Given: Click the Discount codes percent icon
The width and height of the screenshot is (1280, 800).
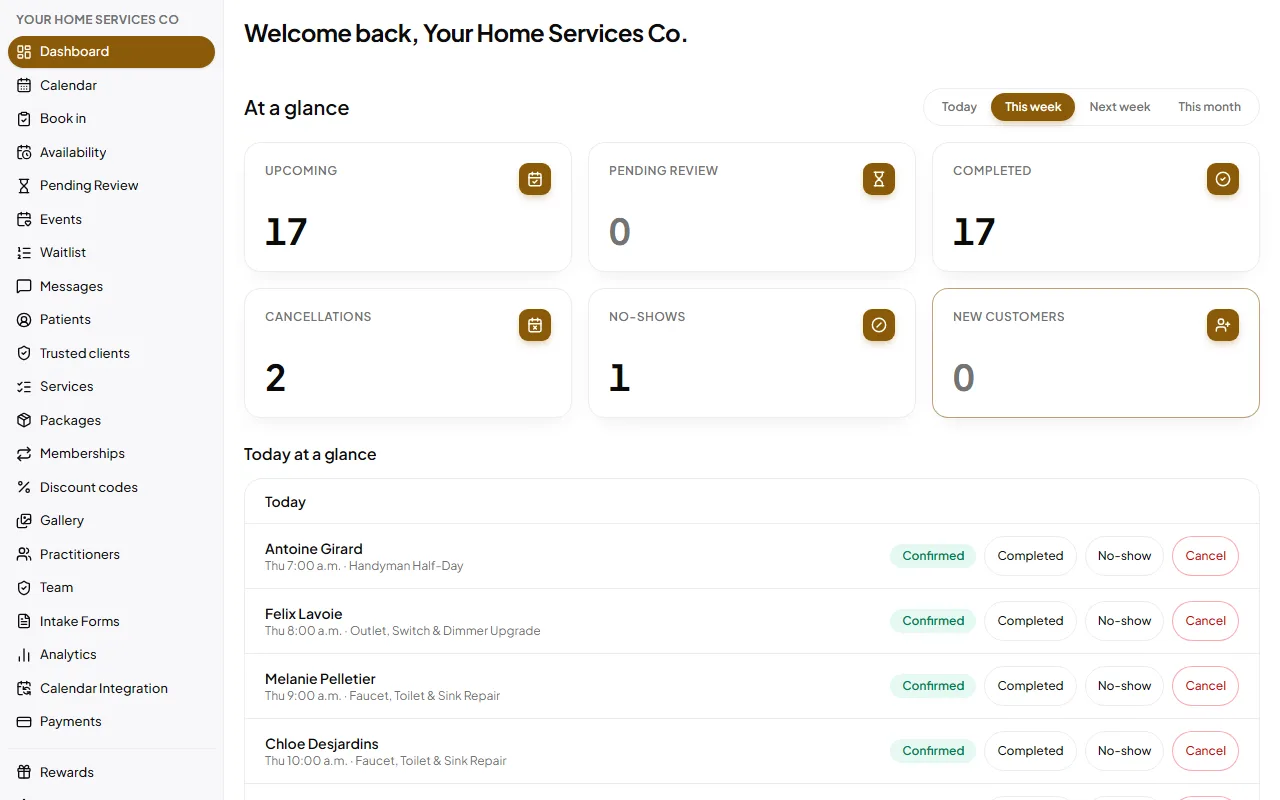Looking at the screenshot, I should [x=24, y=487].
